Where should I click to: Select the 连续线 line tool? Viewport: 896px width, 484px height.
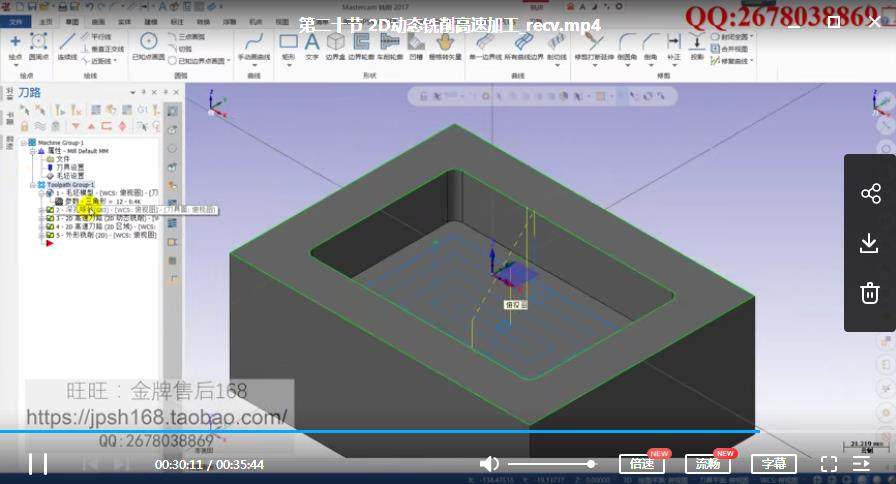point(67,46)
